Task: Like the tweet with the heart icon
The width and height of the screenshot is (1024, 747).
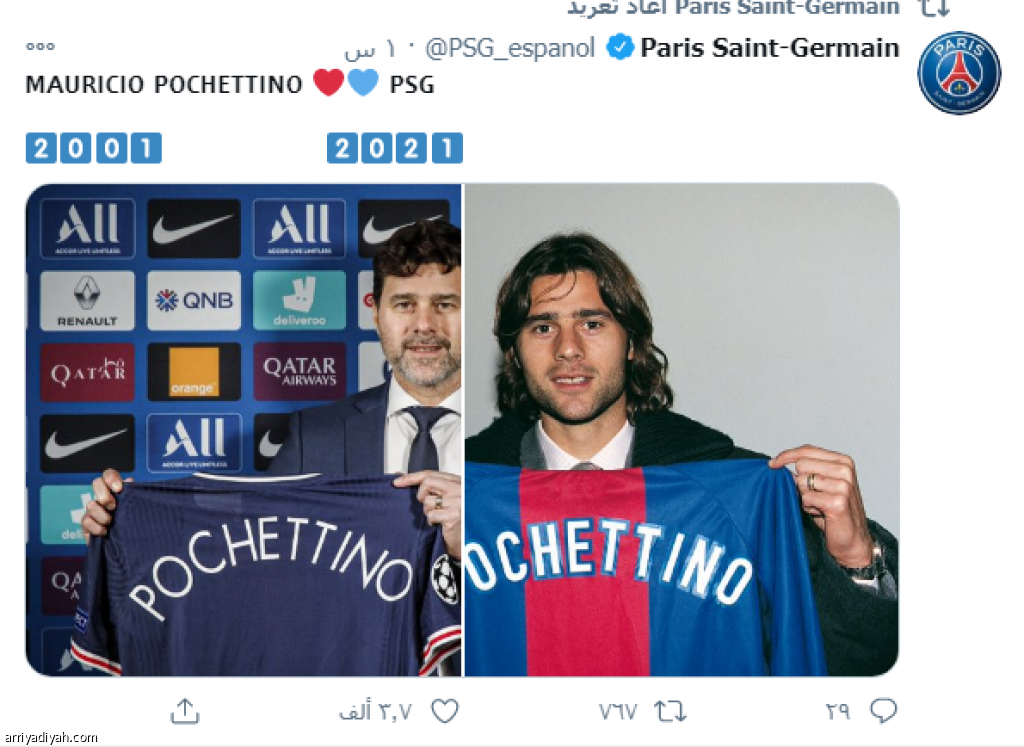Action: click(444, 711)
